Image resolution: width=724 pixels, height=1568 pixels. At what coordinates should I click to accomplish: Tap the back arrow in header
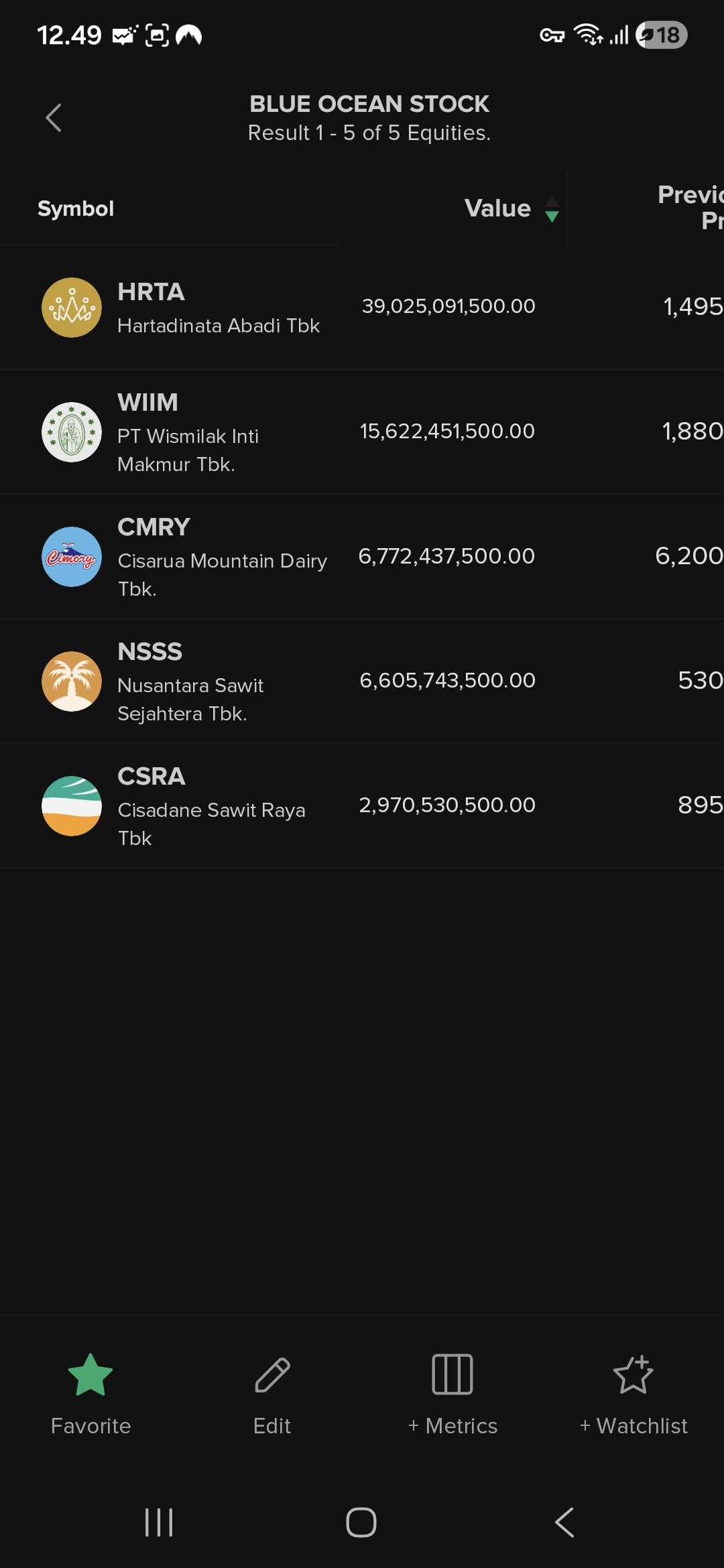(x=54, y=118)
